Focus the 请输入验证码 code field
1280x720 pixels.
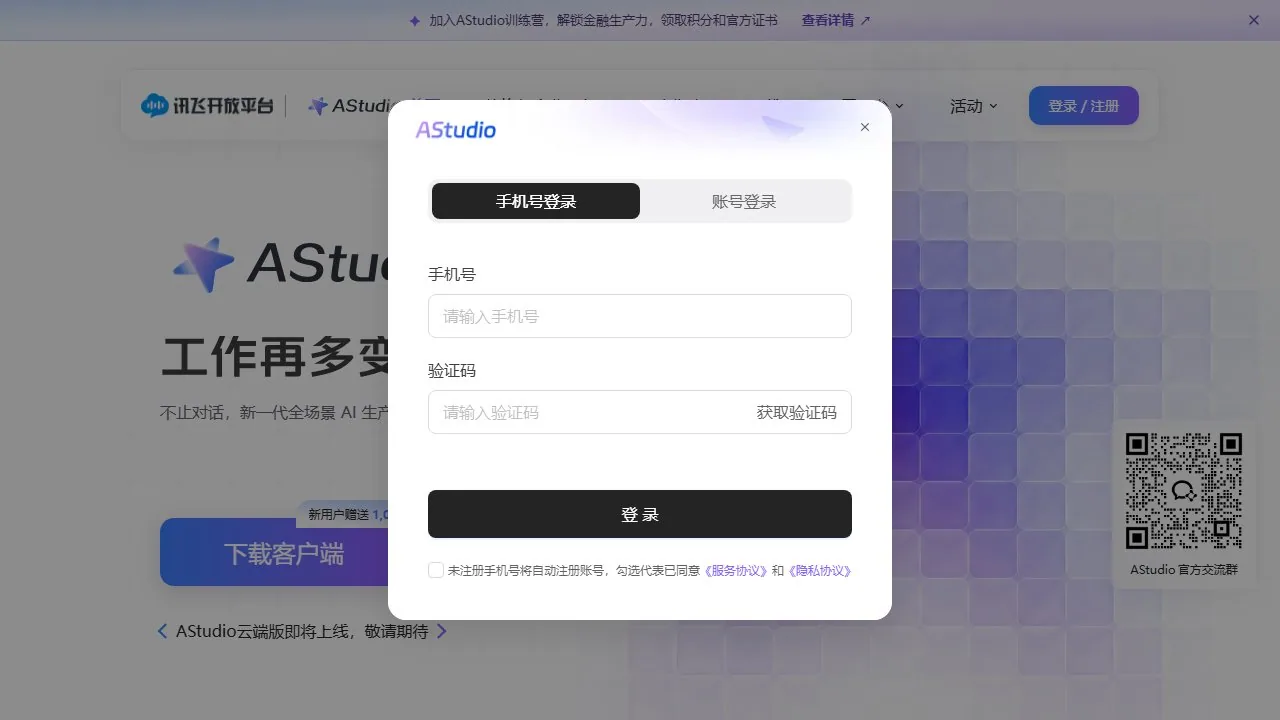[590, 412]
